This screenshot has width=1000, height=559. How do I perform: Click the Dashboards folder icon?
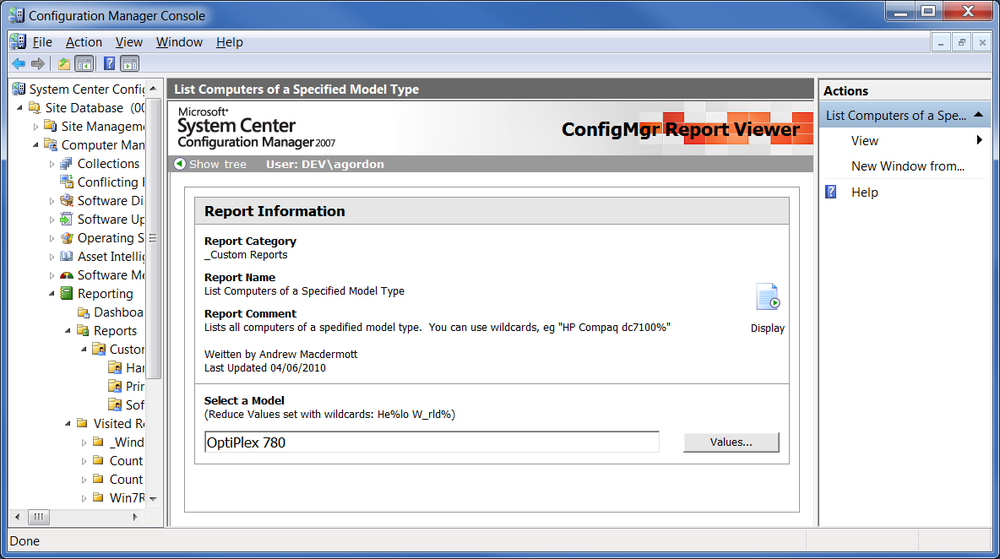click(83, 312)
